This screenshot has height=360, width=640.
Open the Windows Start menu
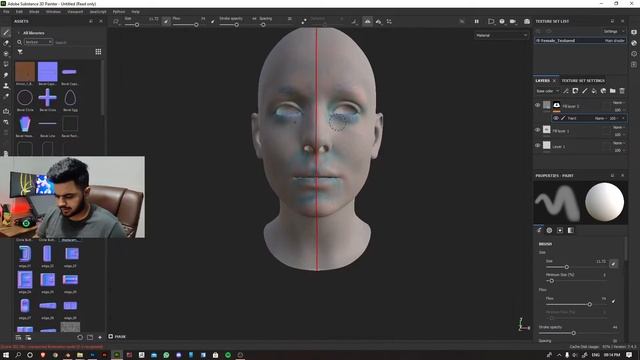[6, 355]
